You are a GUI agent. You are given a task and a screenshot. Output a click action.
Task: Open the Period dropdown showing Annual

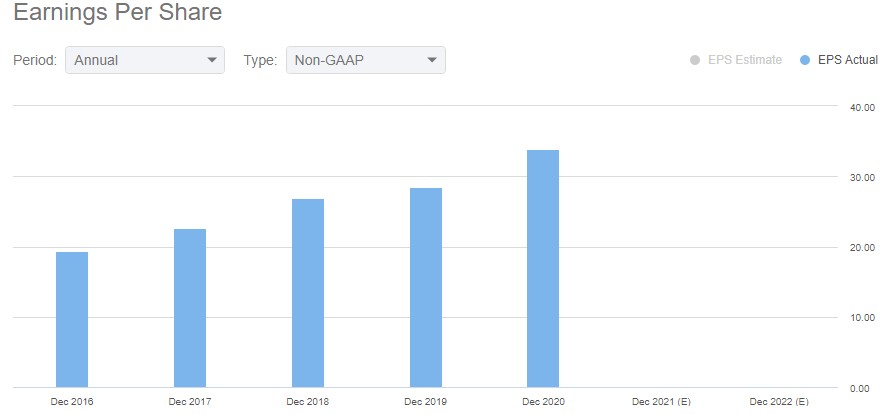145,60
